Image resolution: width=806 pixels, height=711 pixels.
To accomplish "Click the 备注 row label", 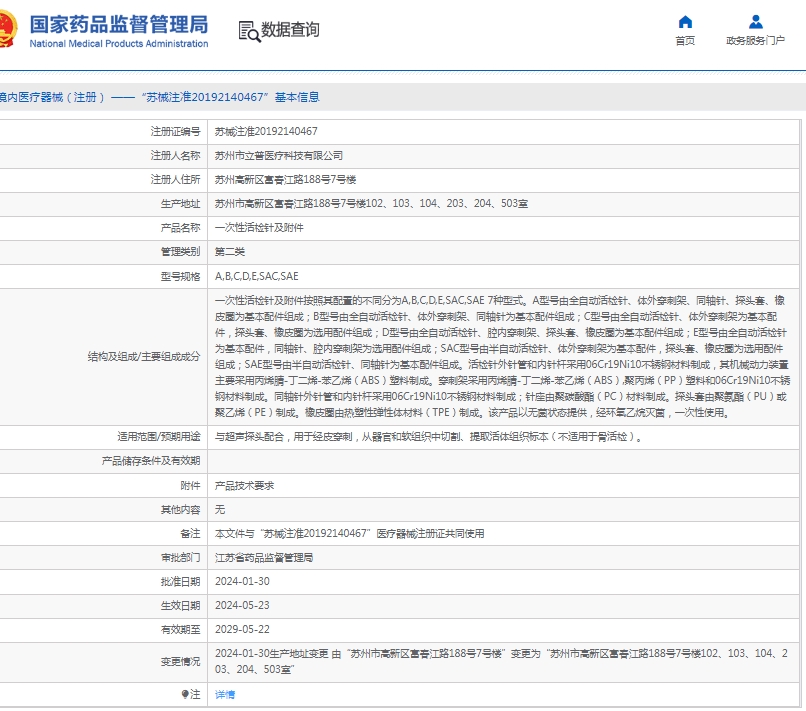I will (x=190, y=534).
